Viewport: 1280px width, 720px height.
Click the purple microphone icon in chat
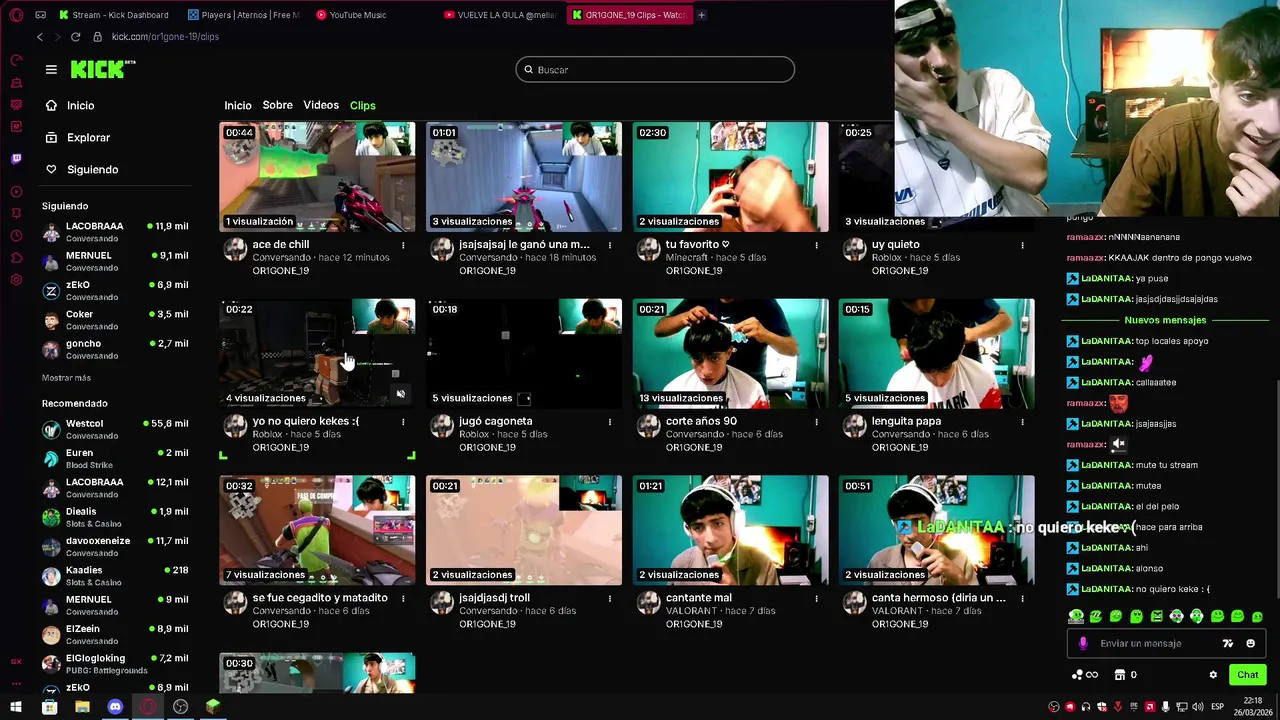point(1082,643)
